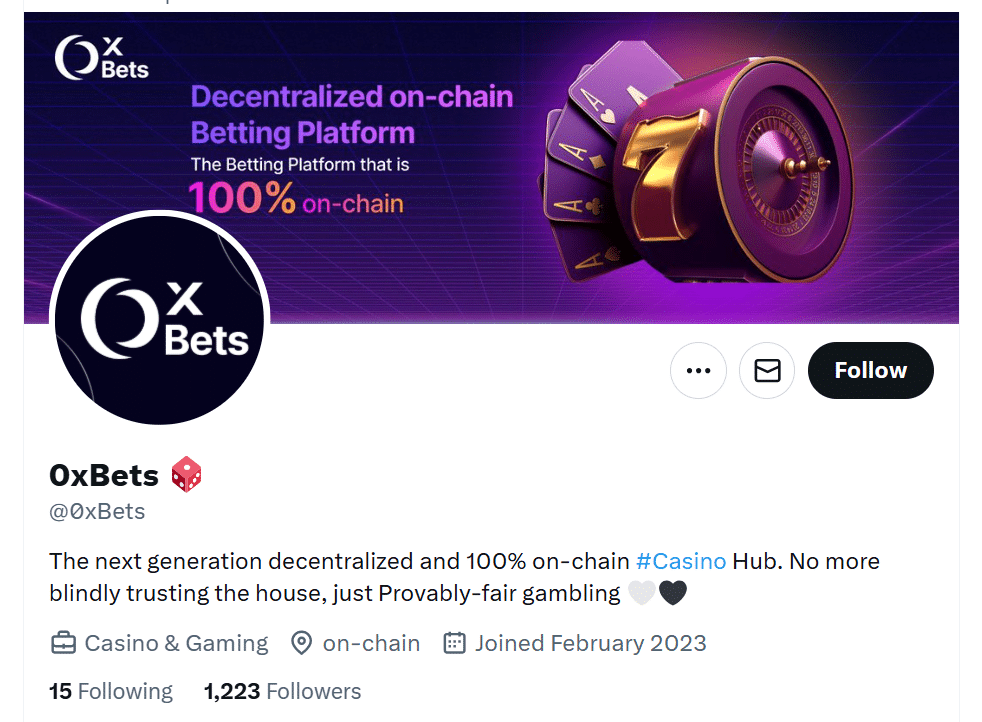
Task: Click the red dice emoji next to 0xBets
Action: point(184,475)
